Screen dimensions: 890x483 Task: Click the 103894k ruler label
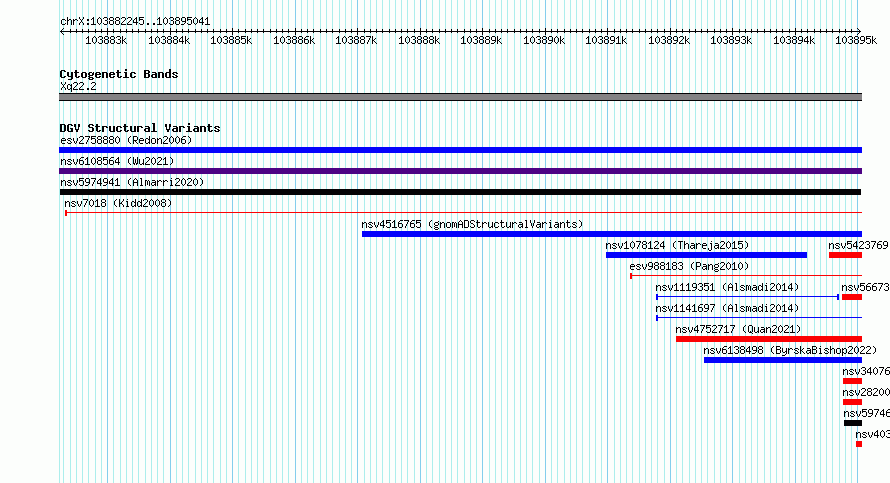coord(794,40)
